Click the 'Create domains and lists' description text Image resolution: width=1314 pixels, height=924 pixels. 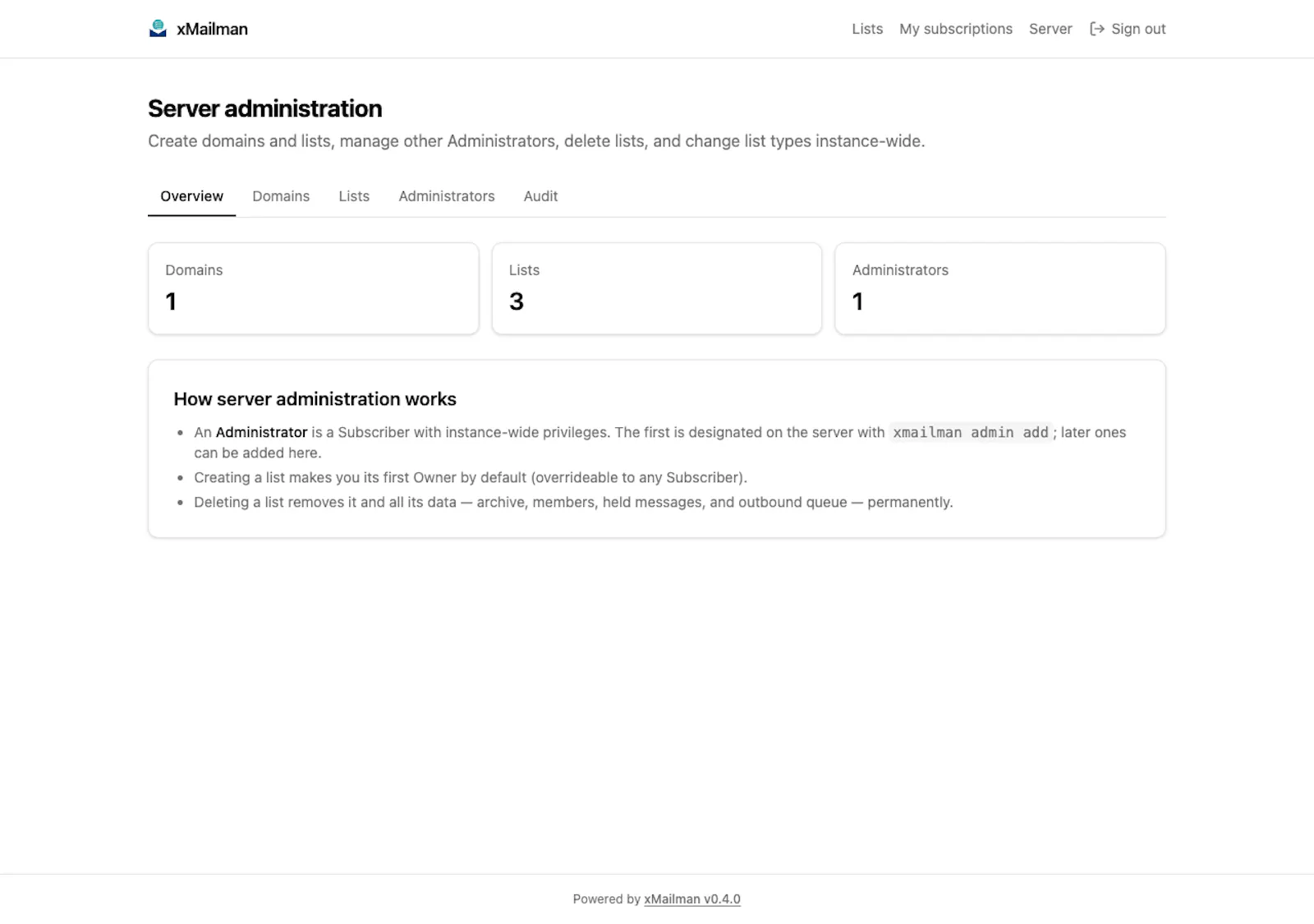click(x=536, y=141)
